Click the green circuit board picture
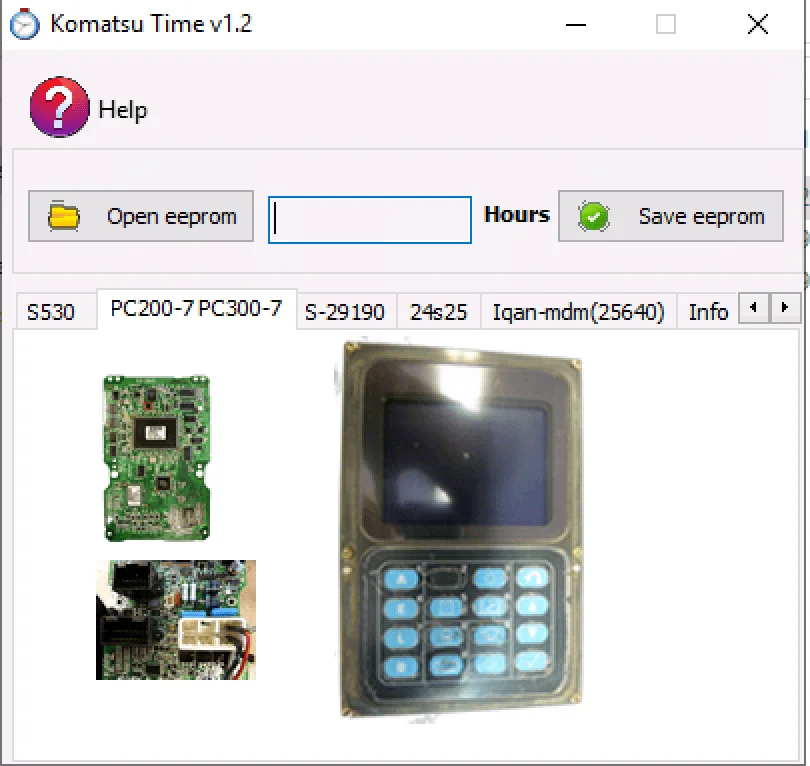 point(157,458)
